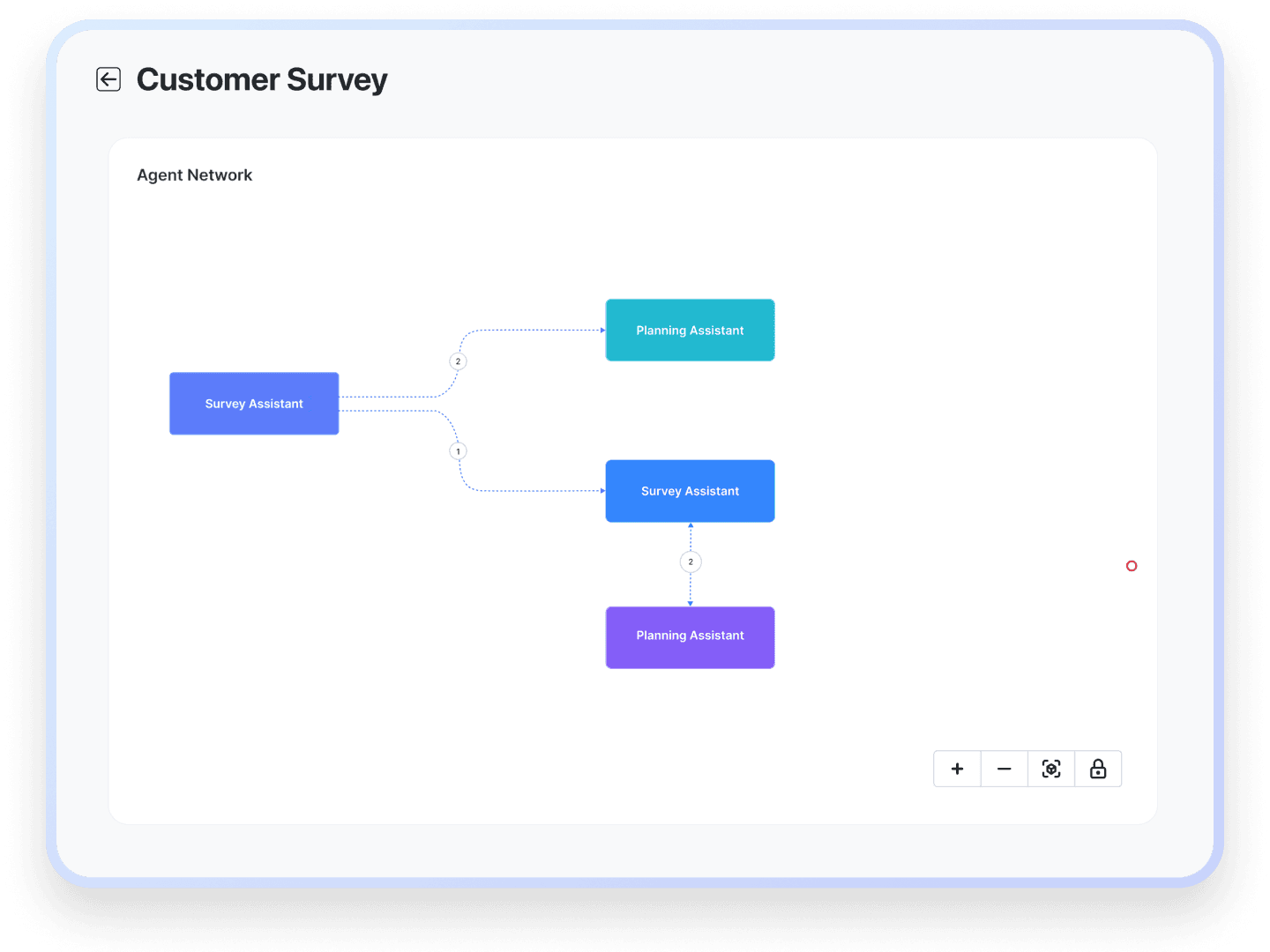Zoom in with the plus button
The image size is (1270, 952).
click(957, 769)
